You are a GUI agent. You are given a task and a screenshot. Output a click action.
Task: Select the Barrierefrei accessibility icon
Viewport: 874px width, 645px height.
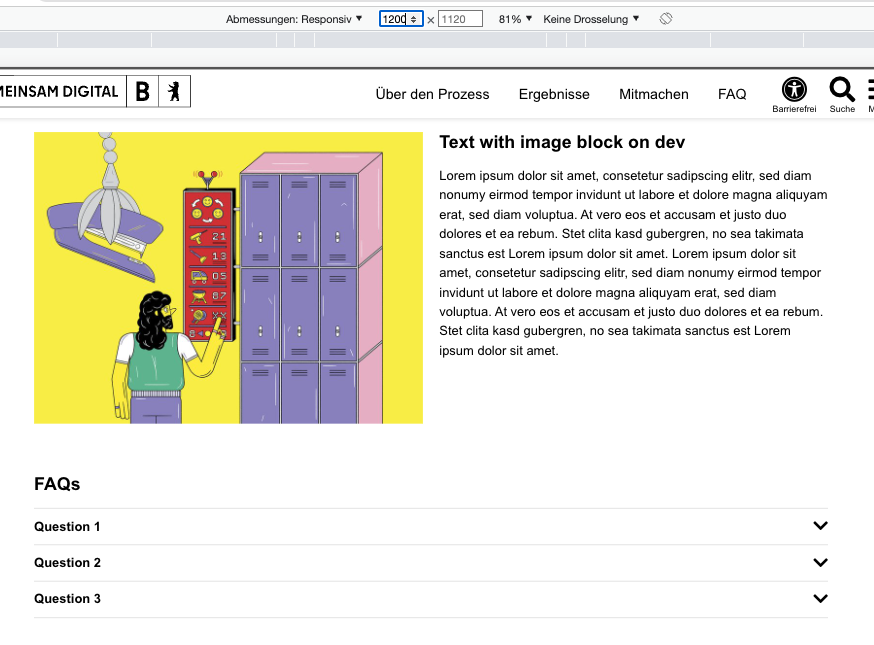(793, 89)
